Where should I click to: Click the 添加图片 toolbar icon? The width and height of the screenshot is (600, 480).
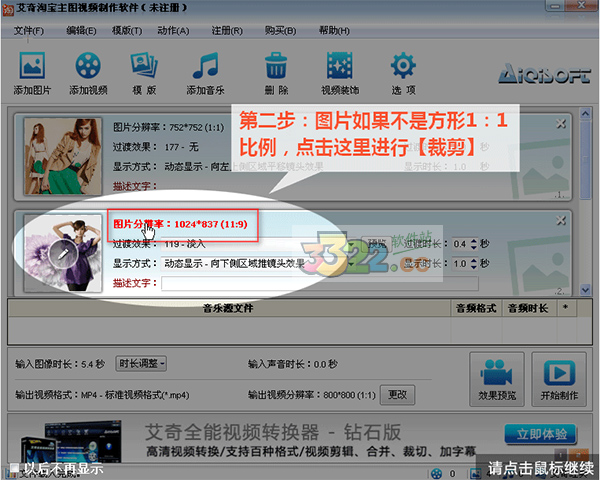click(32, 66)
